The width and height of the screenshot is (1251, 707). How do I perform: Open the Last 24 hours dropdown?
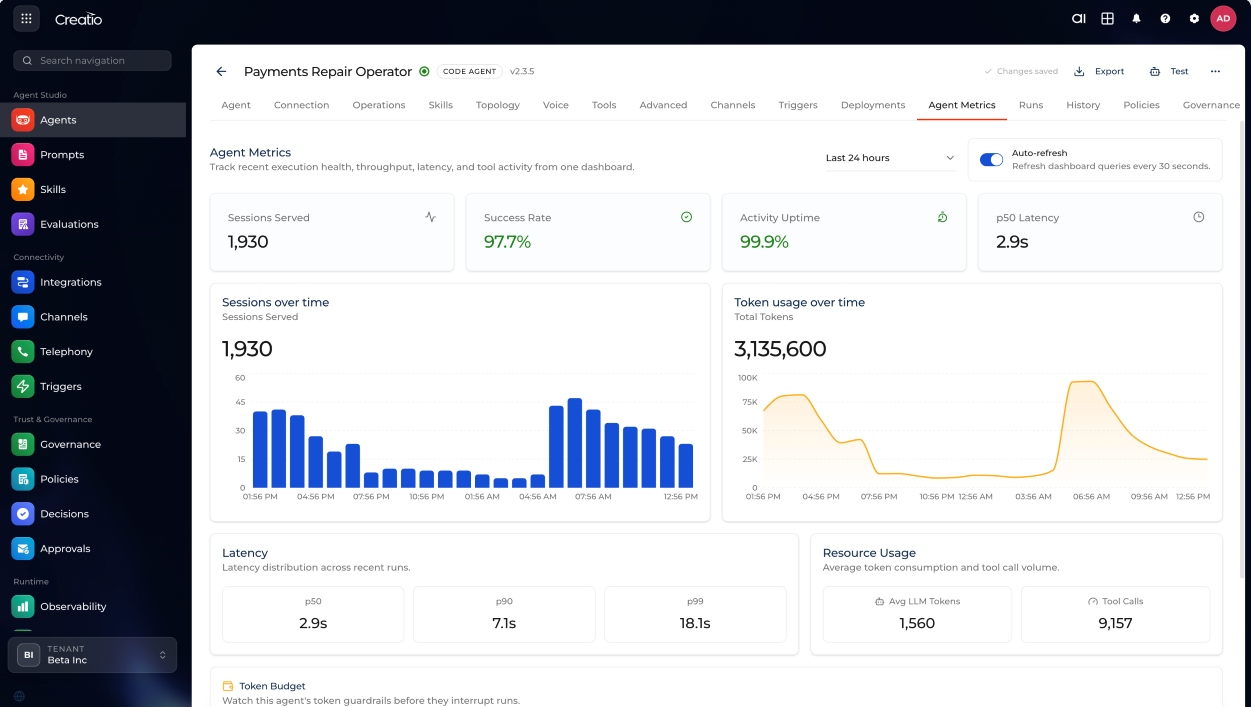(889, 158)
